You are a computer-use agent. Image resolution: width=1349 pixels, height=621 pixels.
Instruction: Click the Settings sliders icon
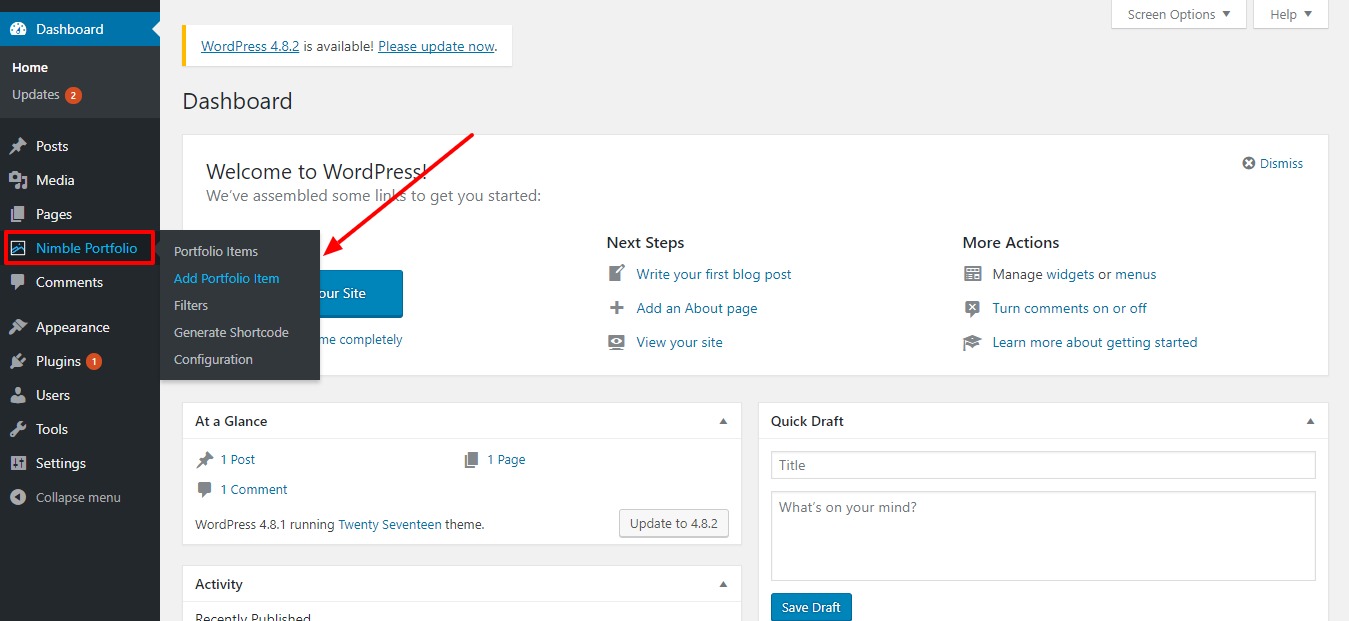(18, 463)
